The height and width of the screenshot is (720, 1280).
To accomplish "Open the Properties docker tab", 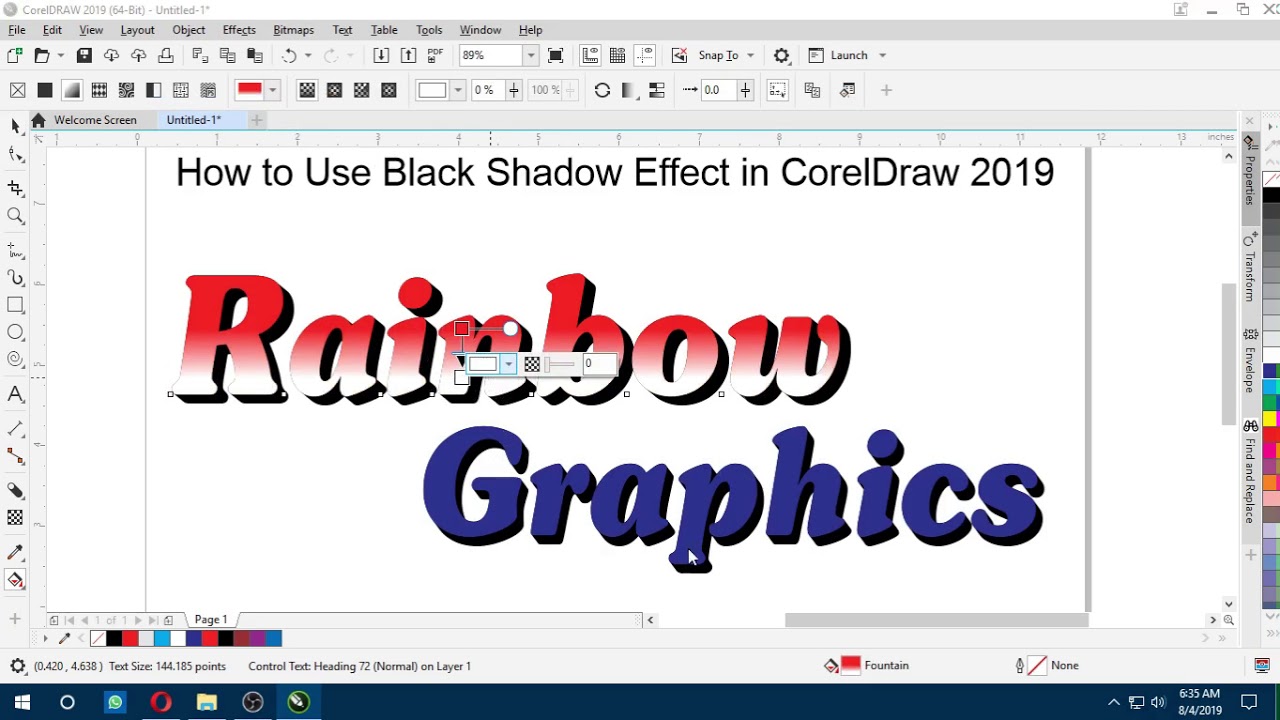I will [1250, 172].
